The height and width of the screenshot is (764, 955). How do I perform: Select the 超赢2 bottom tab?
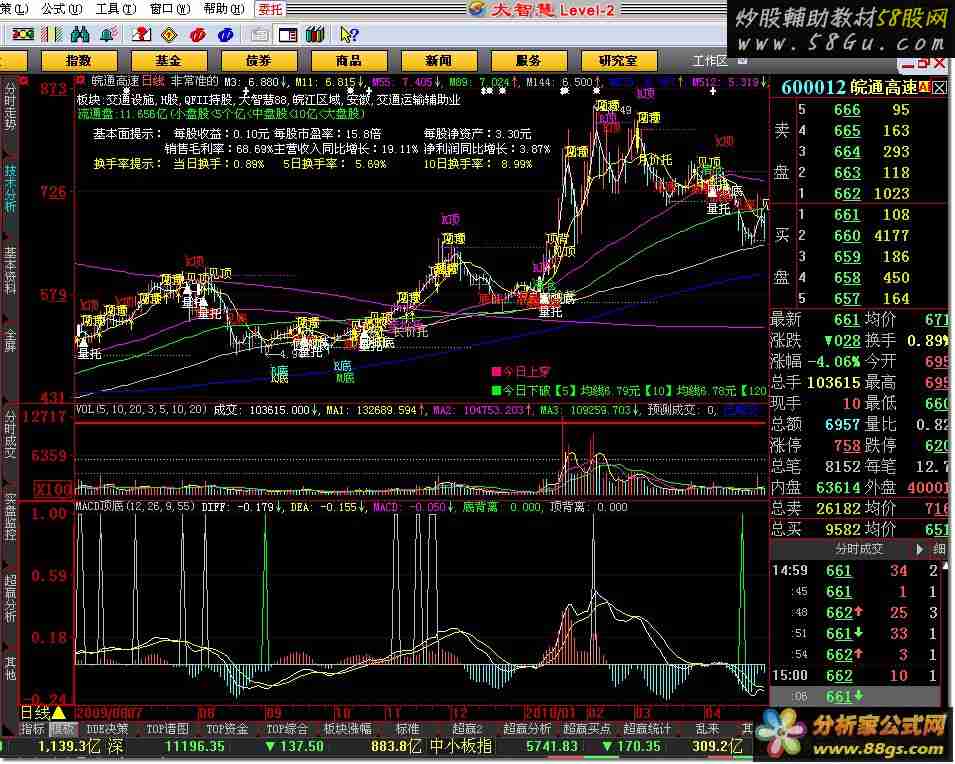point(467,729)
